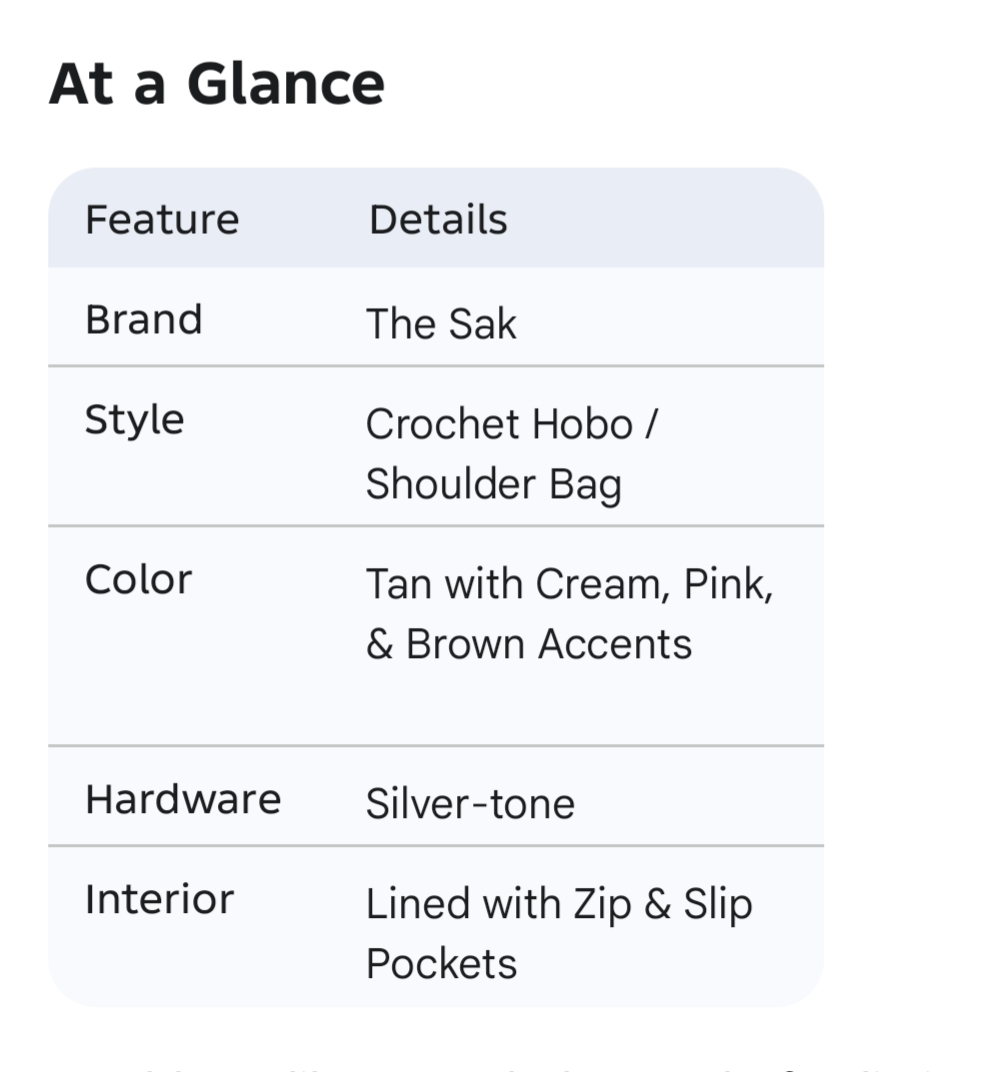The width and height of the screenshot is (1008, 1072).
Task: Click the "Brand" row label
Action: click(x=144, y=320)
